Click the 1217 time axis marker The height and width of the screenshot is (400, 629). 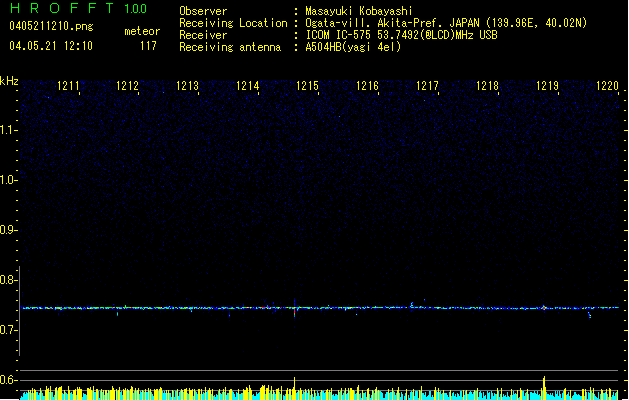427,86
